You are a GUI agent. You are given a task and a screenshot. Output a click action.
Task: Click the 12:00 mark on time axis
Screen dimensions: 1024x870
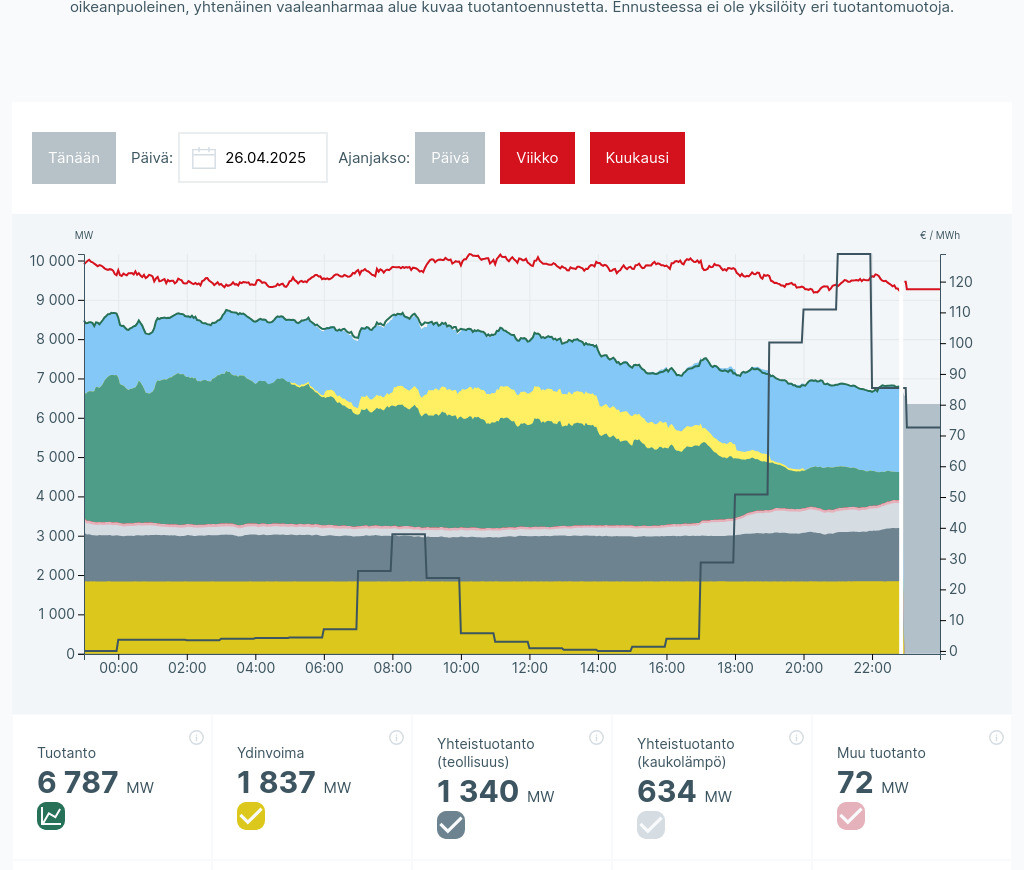point(529,668)
